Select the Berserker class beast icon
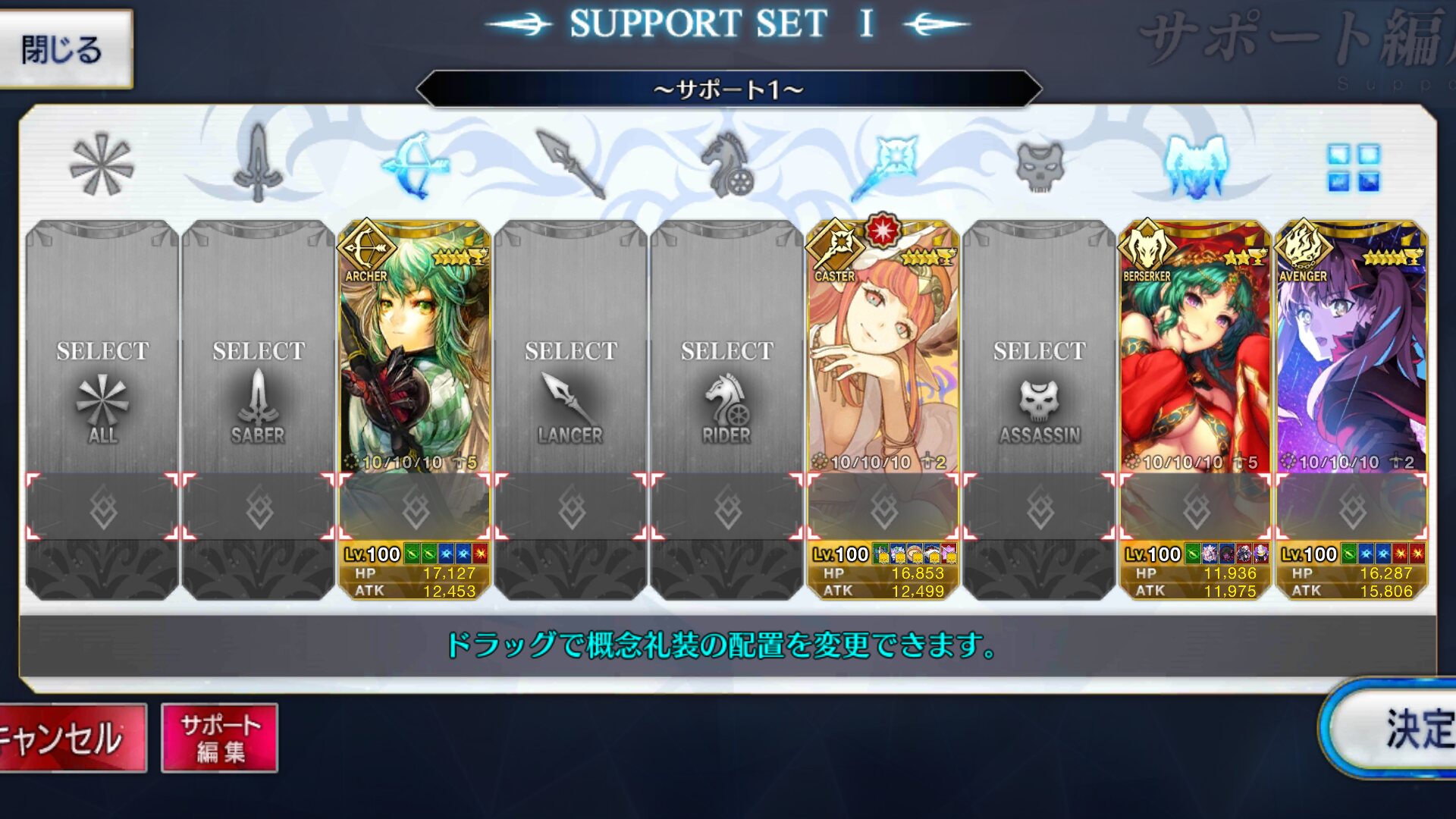1456x819 pixels. (x=1196, y=165)
